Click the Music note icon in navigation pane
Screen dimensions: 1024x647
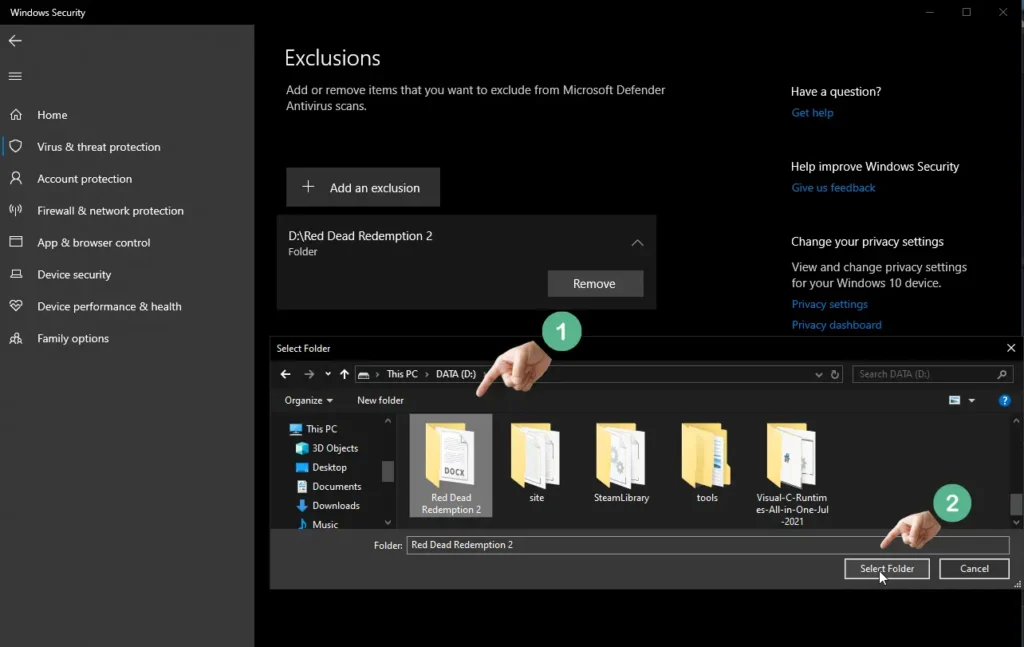pos(302,524)
